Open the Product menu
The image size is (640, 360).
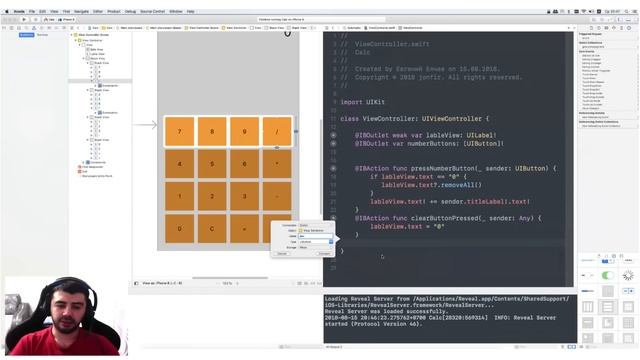(x=114, y=11)
